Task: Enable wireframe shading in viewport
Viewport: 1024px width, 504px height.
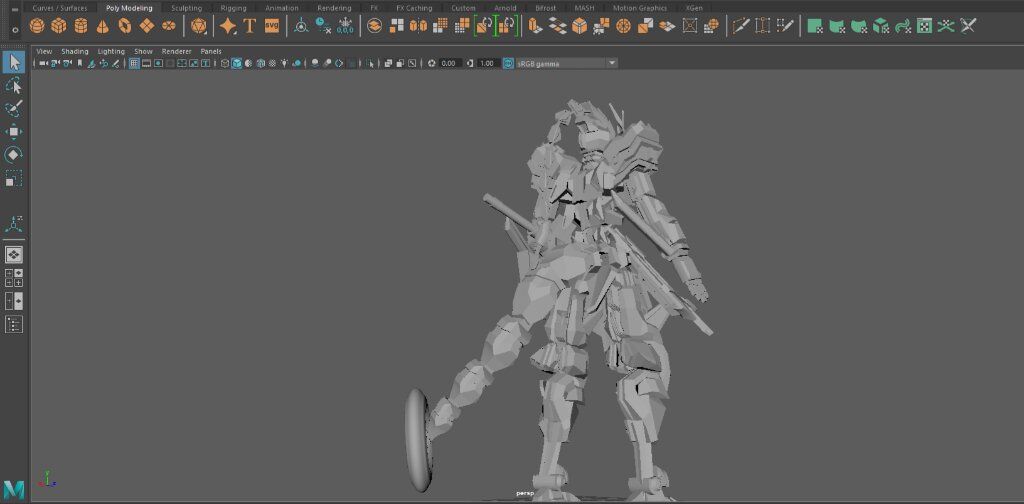Action: click(x=225, y=63)
